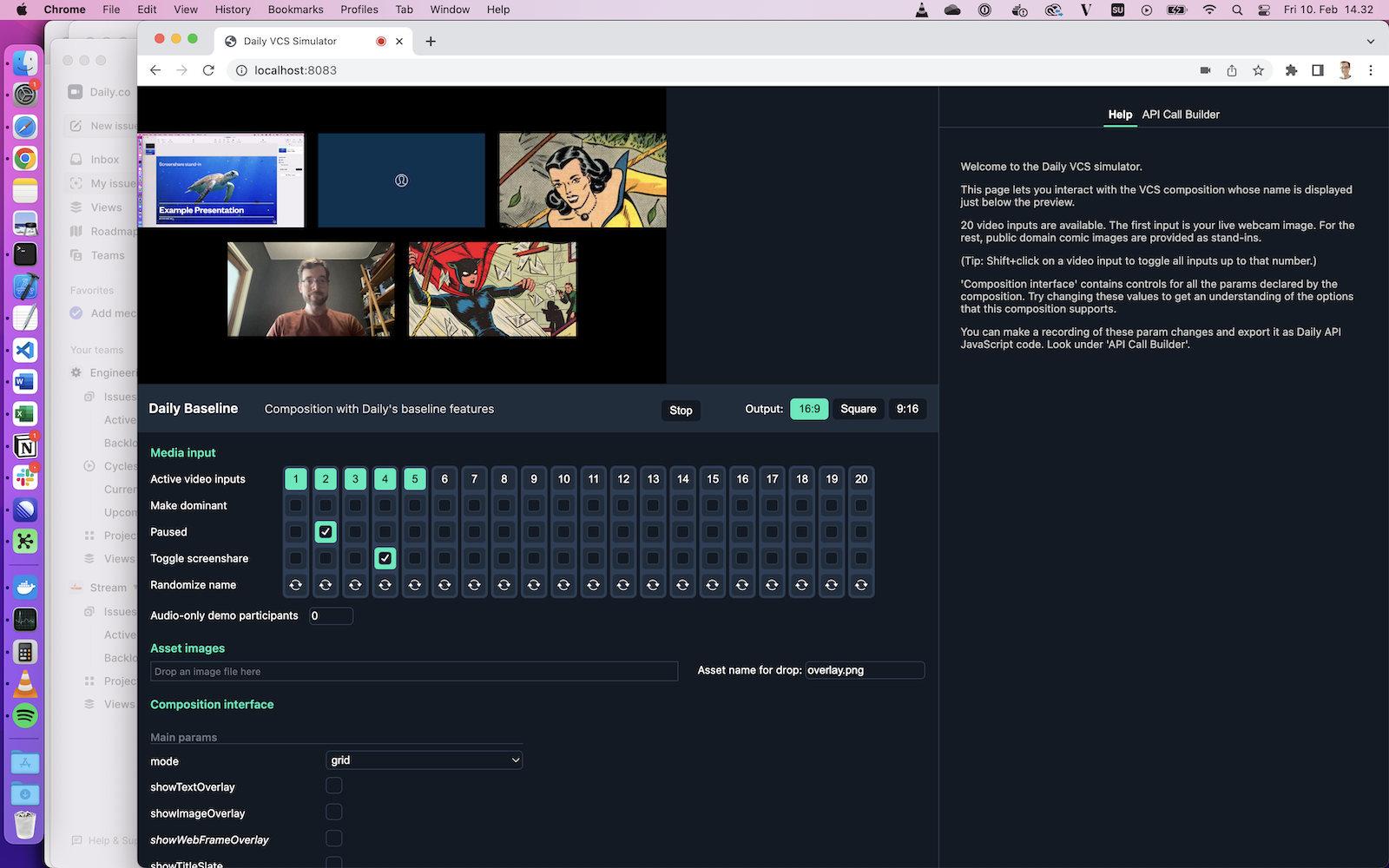Open Chrome History menu

233,10
